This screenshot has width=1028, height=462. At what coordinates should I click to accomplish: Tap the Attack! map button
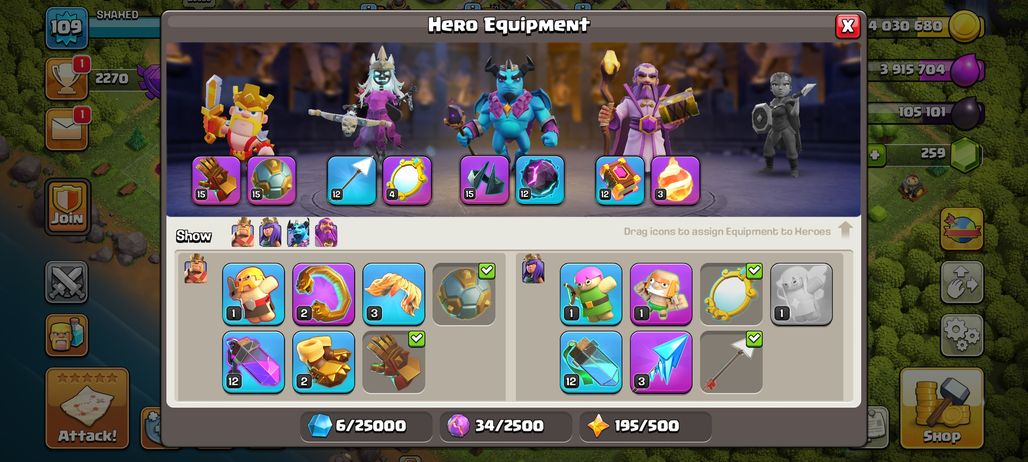tap(87, 408)
